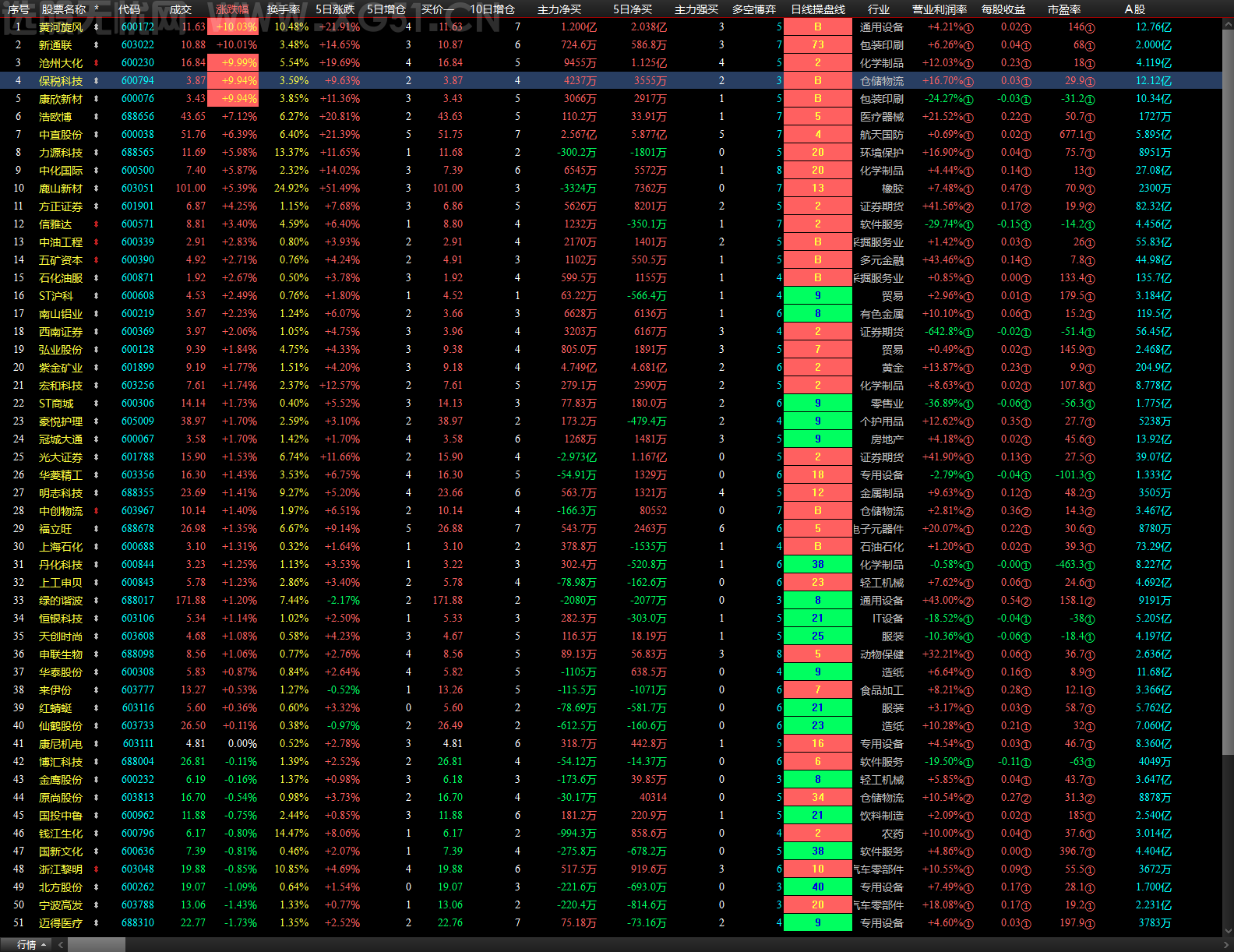Click the 股票名称 column header
Image resolution: width=1234 pixels, height=952 pixels.
64,9
